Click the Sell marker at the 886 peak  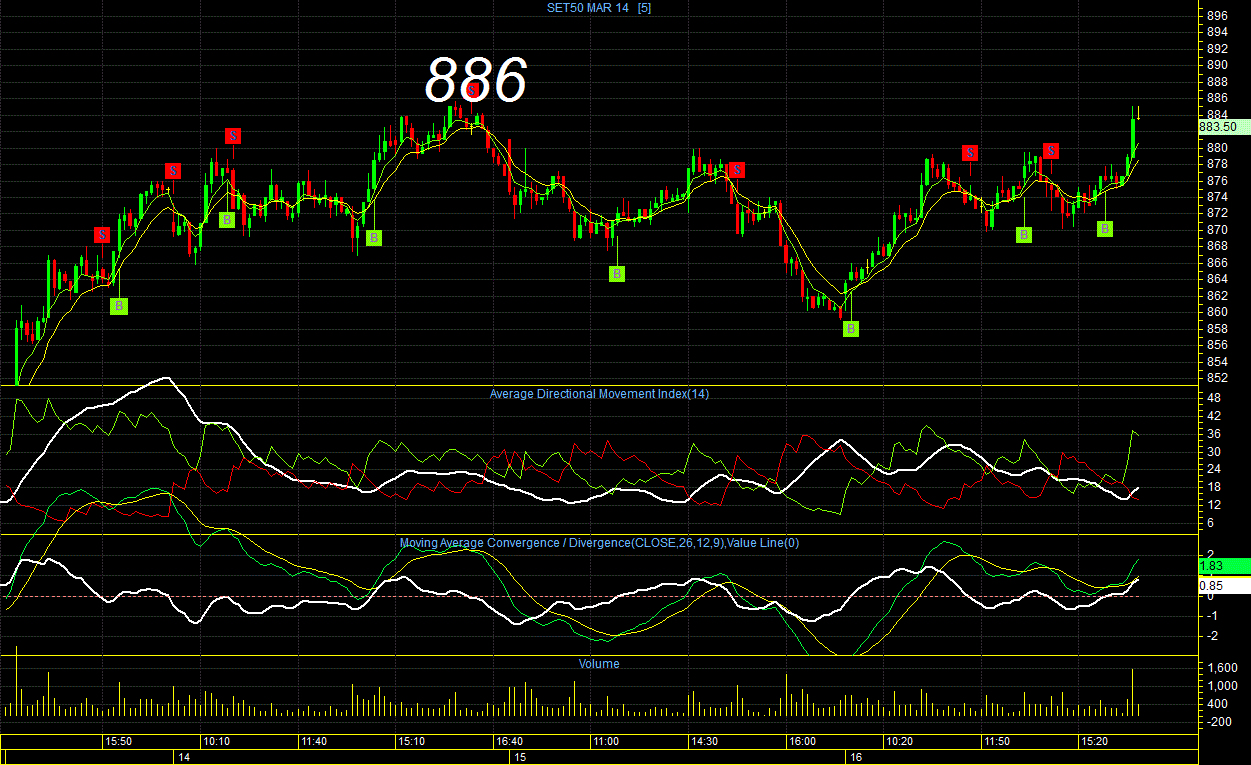(x=472, y=91)
